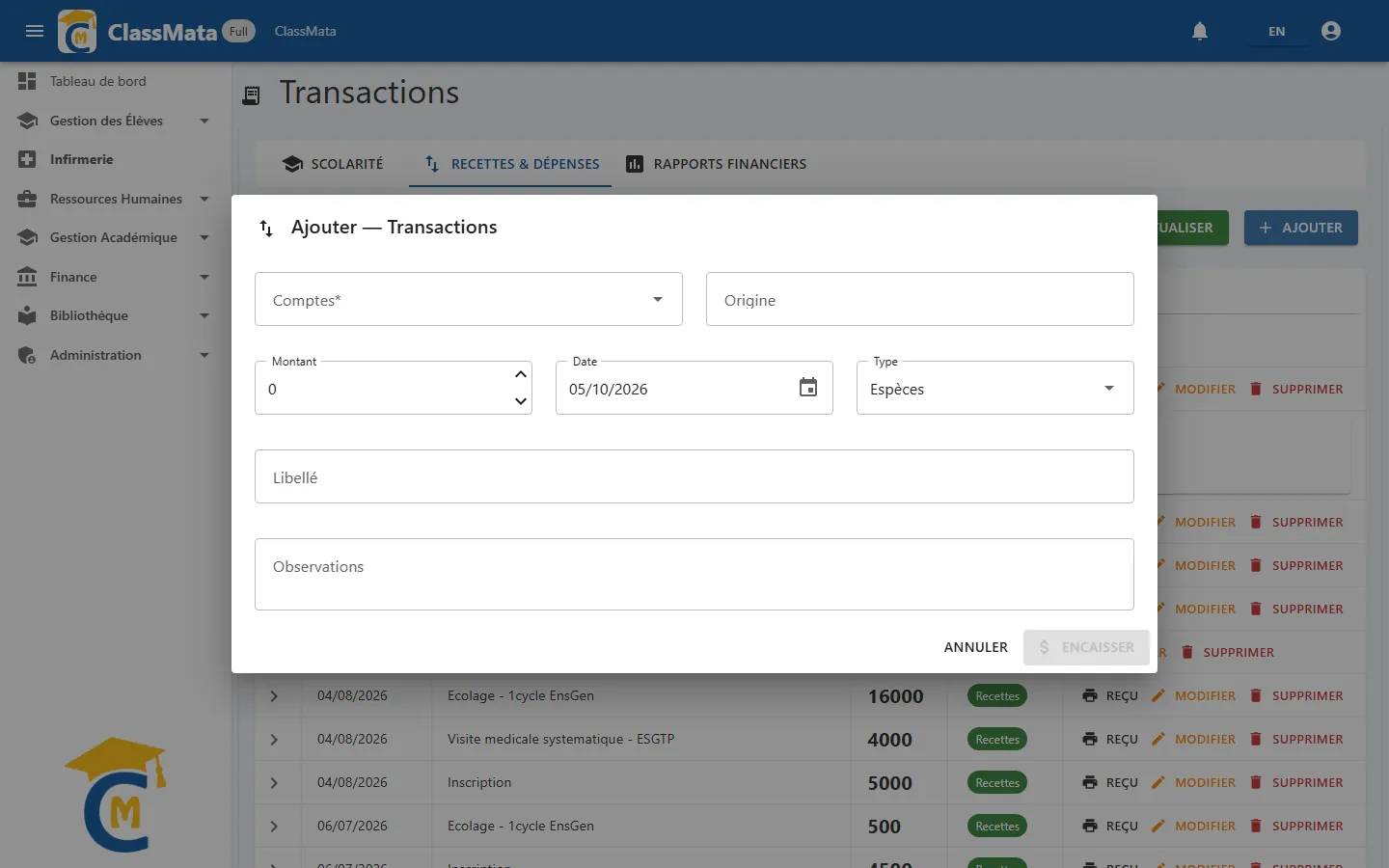Screen dimensions: 1389x868
Task: Click the Administration gear icon
Action: pos(27,355)
